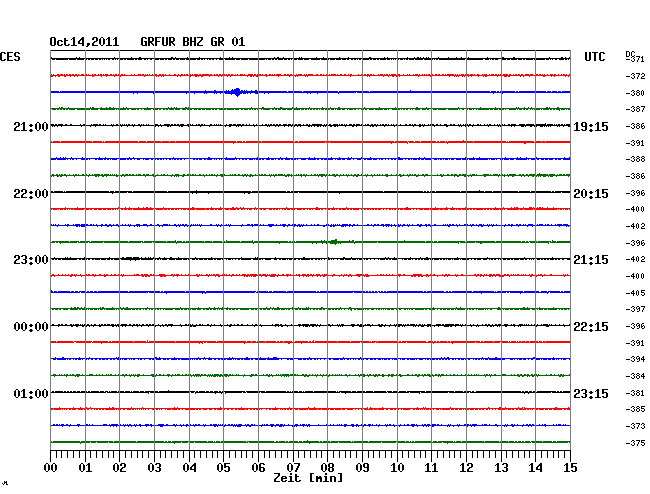Image resolution: width=650 pixels, height=494 pixels.
Task: Click the 07 minute axis tick label
Action: coord(293,467)
